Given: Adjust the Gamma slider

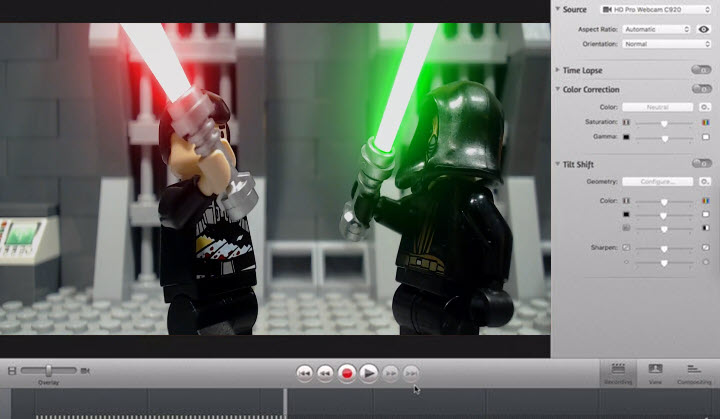Looking at the screenshot, I should coord(664,138).
